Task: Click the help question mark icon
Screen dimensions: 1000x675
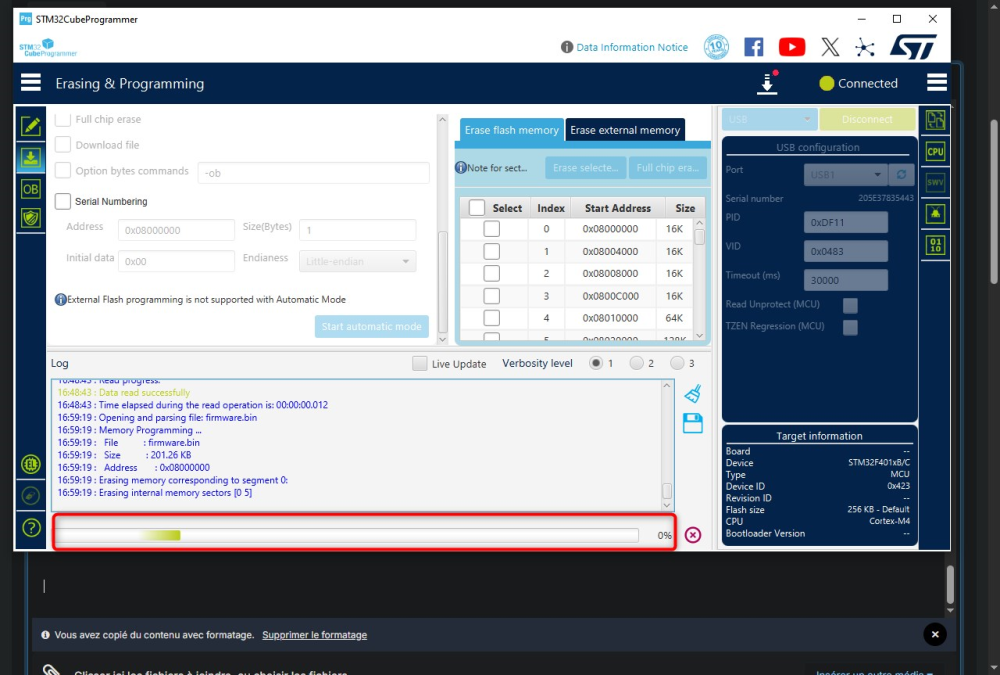Action: pos(31,528)
